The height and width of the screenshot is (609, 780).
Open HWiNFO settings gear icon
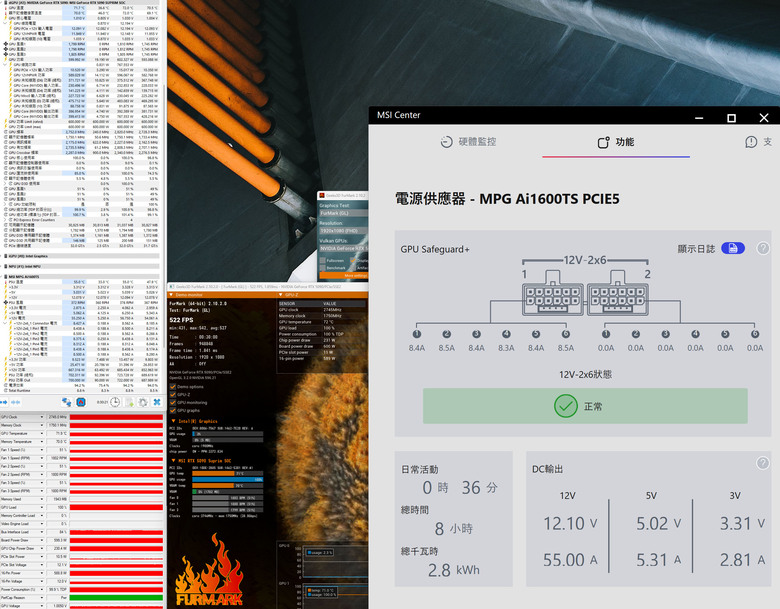[x=143, y=402]
